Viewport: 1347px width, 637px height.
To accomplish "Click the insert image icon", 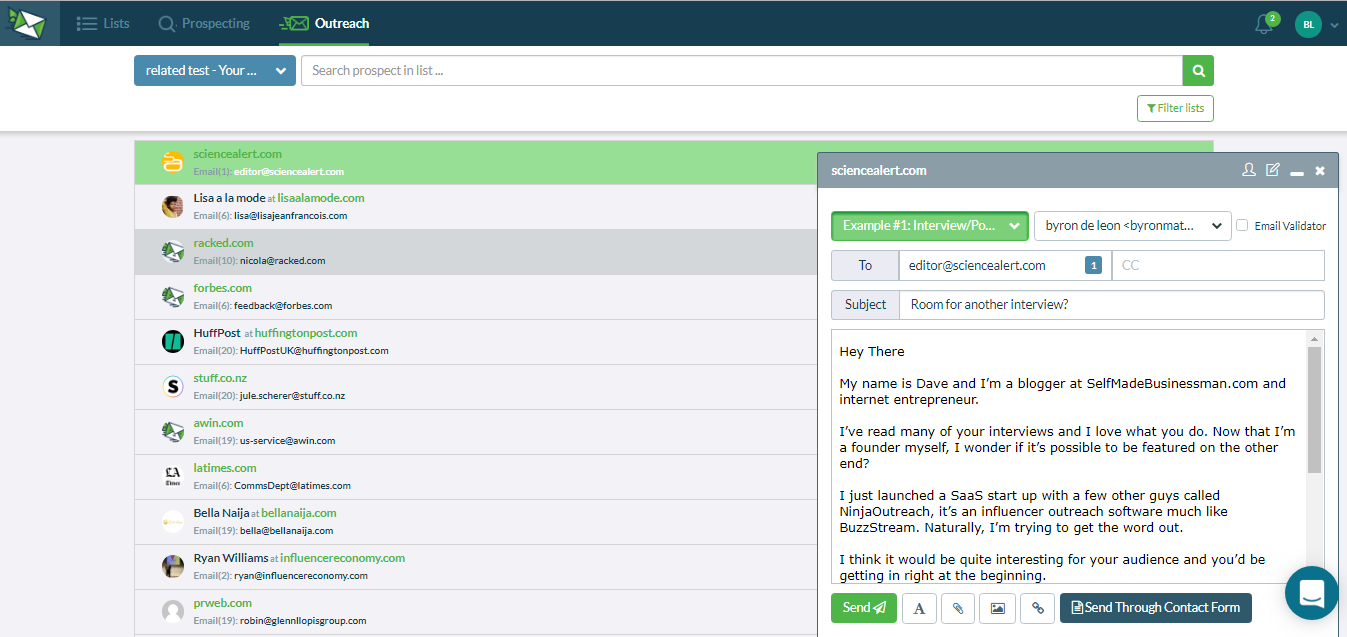I will 998,607.
